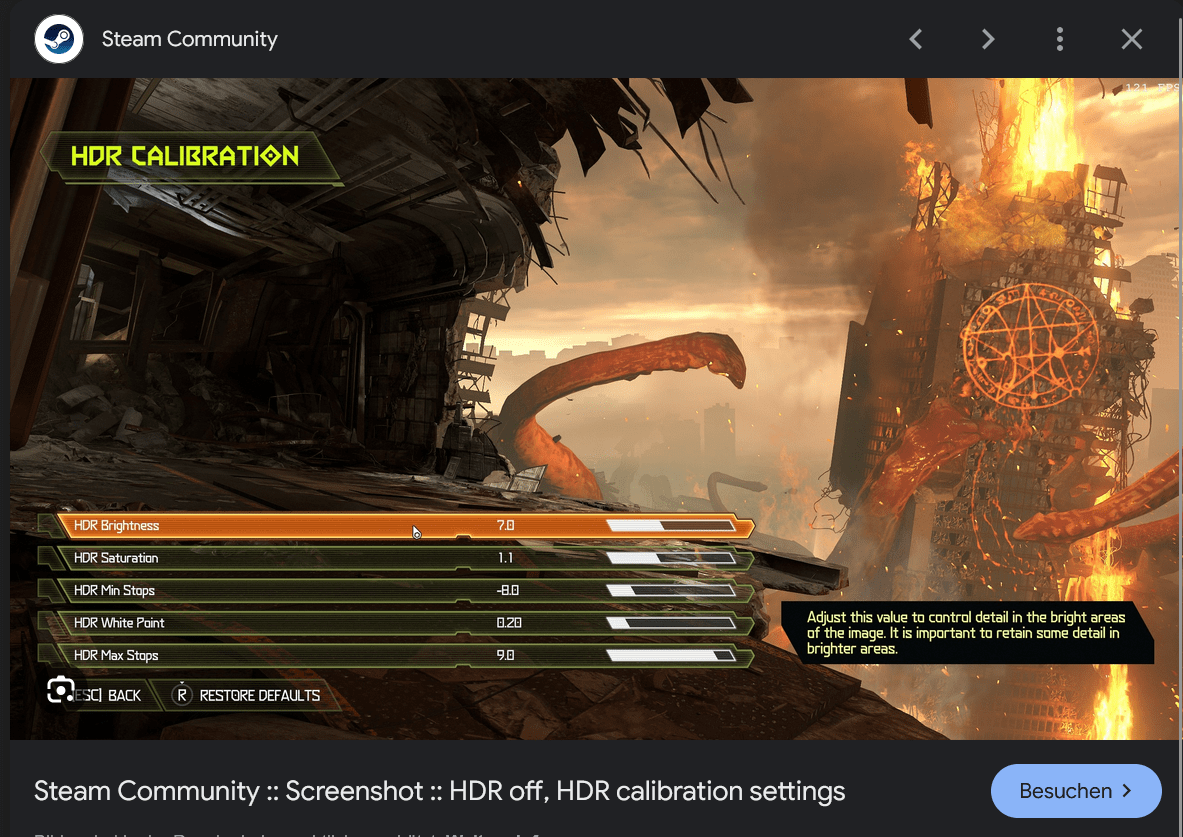Adjust the HDR Max Stops slider bar
Screen dimensions: 1183x837
[671, 655]
